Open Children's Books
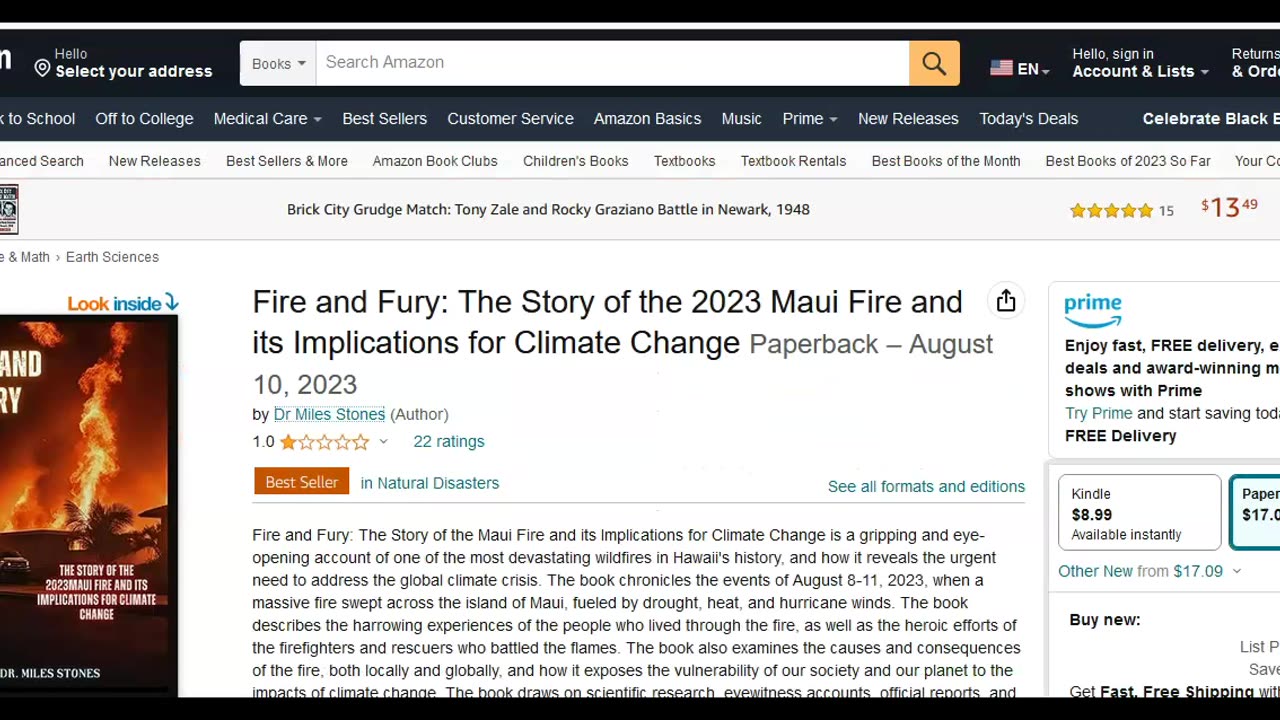Image resolution: width=1280 pixels, height=720 pixels. [x=576, y=161]
